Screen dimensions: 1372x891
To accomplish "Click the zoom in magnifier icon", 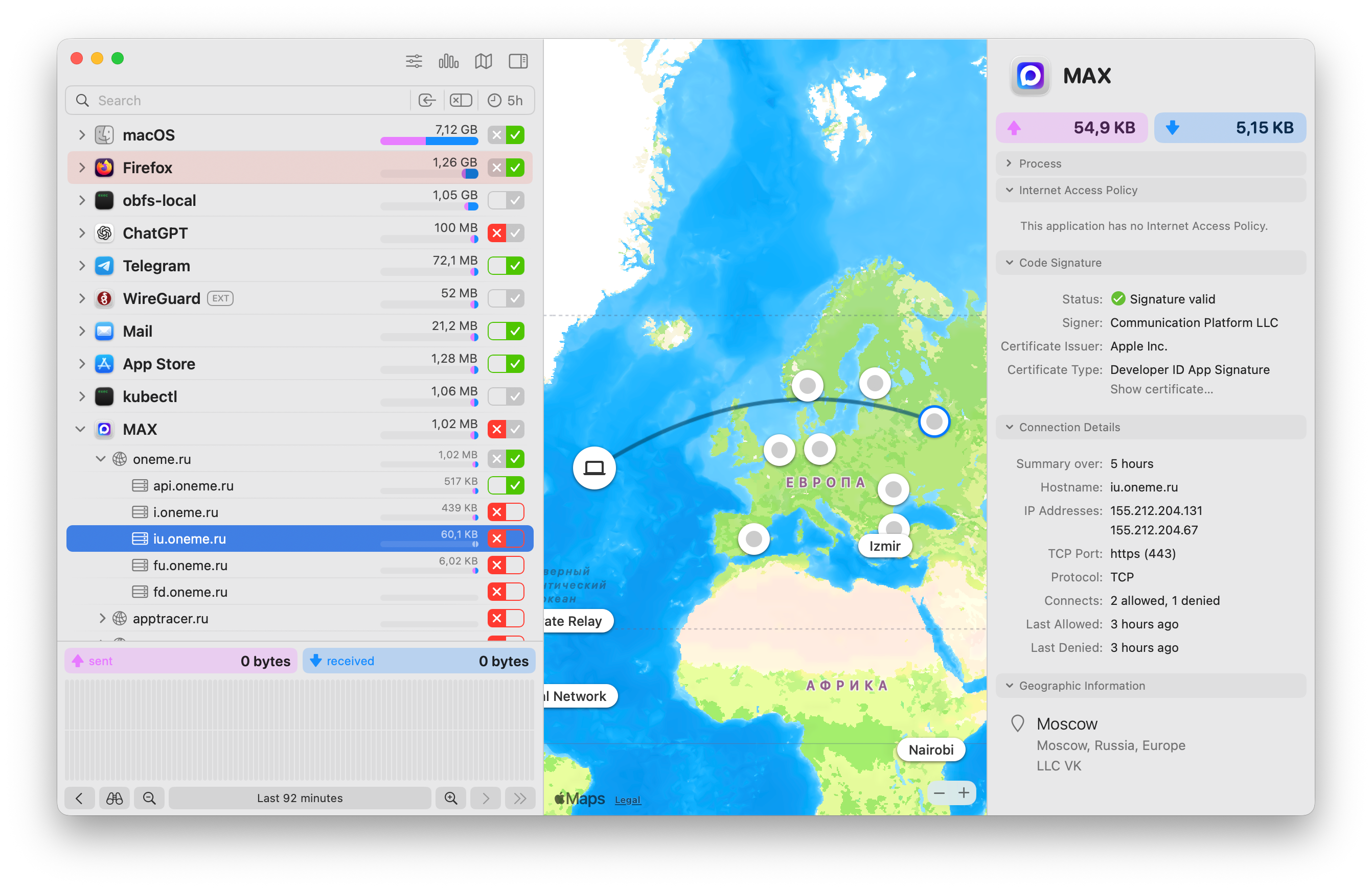I will tap(451, 798).
